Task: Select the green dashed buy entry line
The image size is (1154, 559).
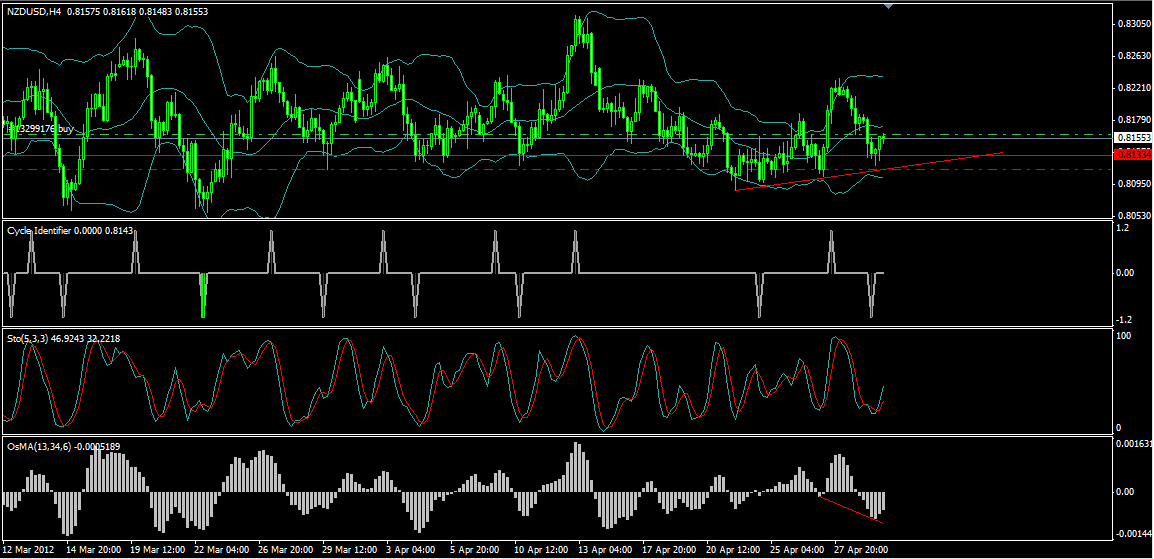Action: pyautogui.click(x=556, y=135)
